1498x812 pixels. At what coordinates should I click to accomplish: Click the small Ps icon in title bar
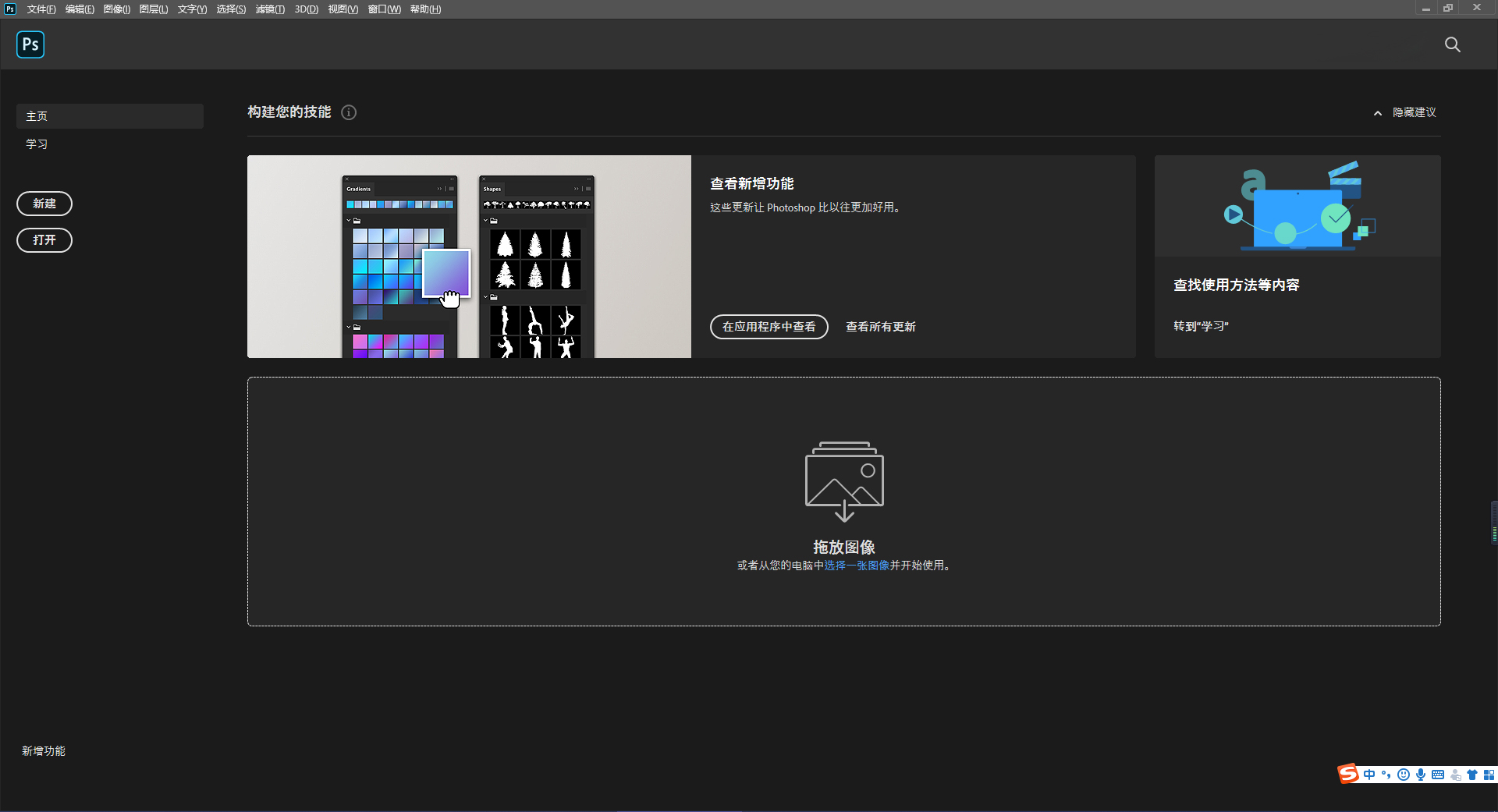[x=10, y=9]
